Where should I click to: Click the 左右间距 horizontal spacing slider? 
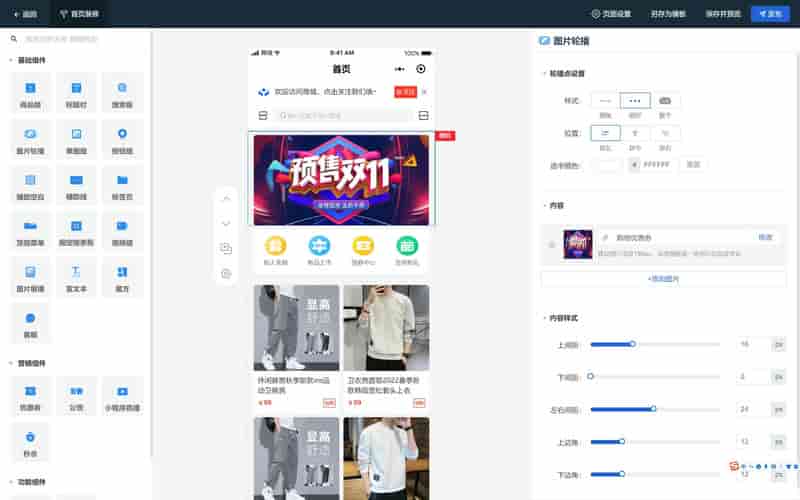click(655, 409)
